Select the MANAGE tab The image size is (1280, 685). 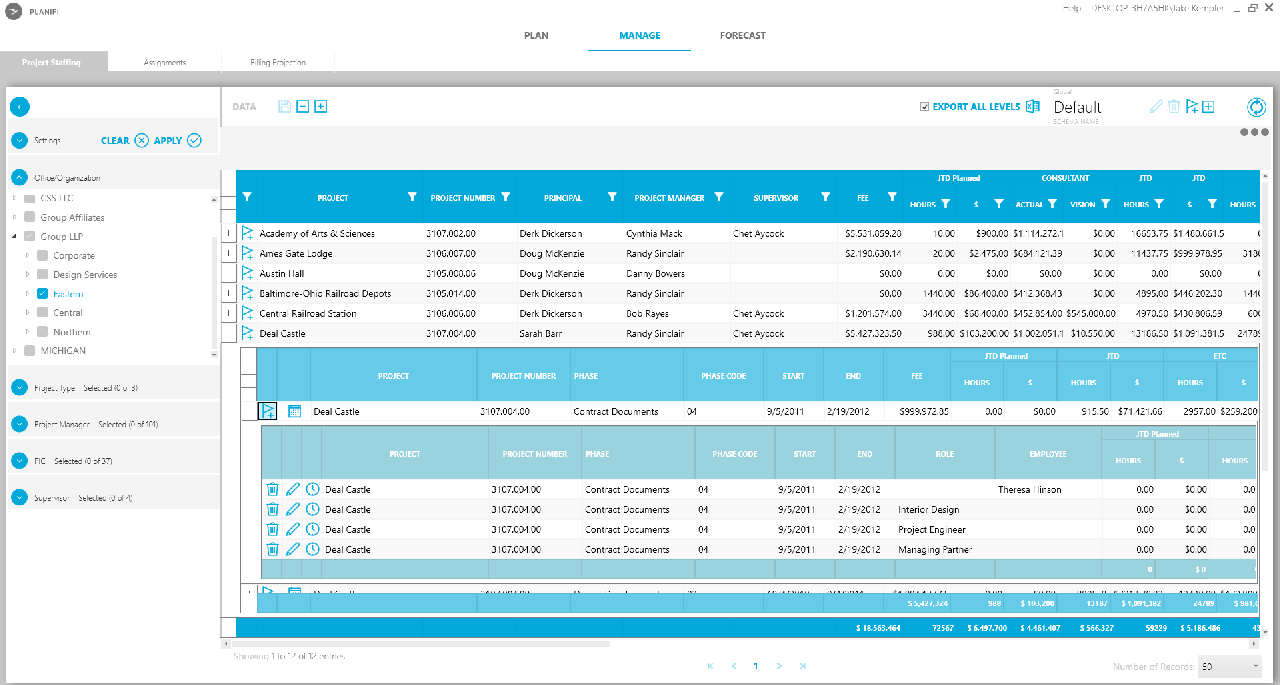(x=640, y=36)
